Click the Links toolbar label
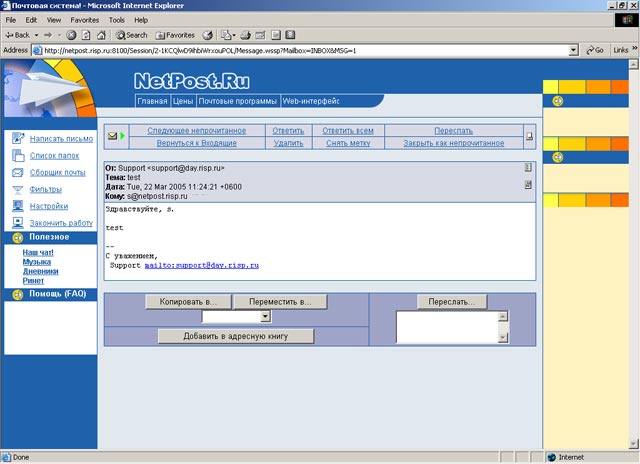This screenshot has height=464, width=640. (x=620, y=50)
